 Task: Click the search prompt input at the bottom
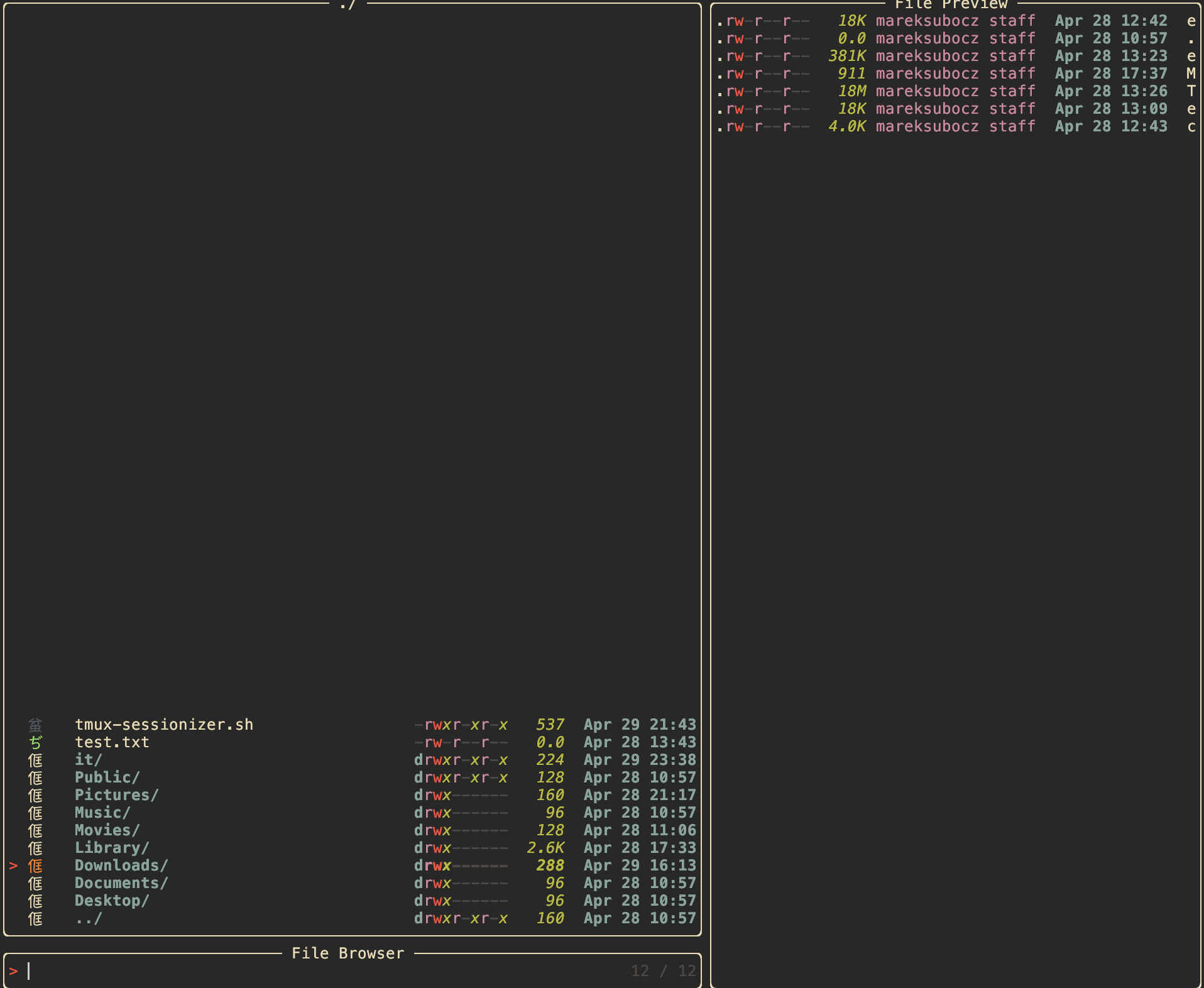pos(29,971)
